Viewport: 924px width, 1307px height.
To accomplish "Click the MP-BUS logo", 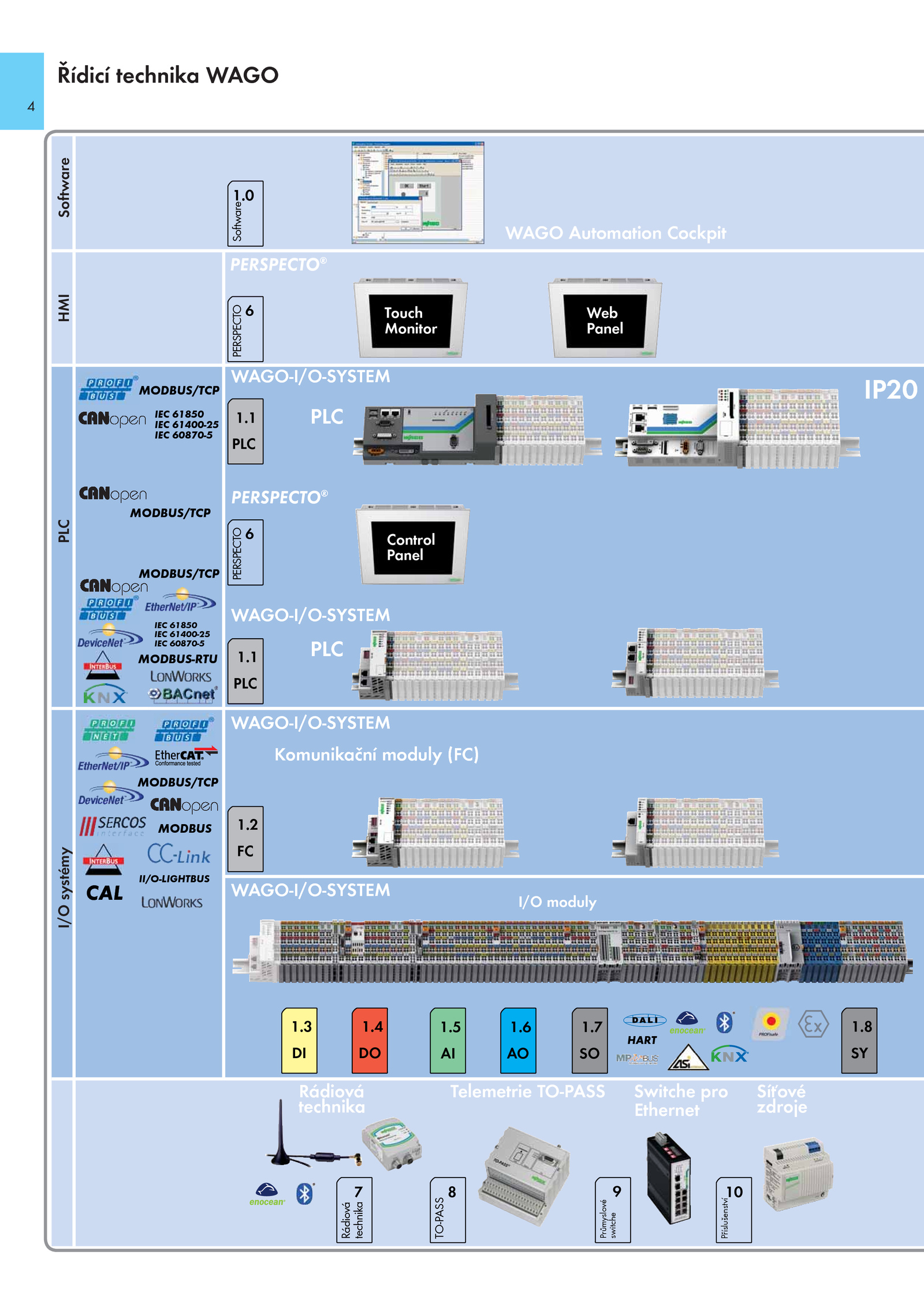I will coord(637,1058).
